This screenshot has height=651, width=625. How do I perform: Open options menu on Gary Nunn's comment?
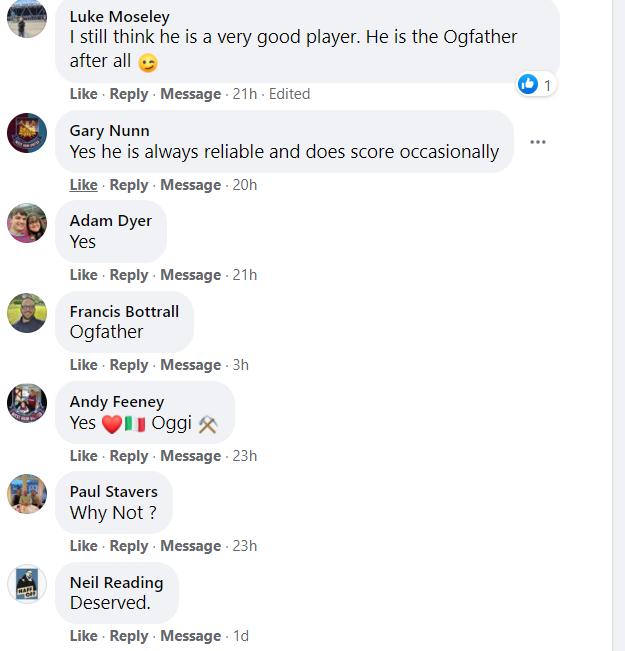pyautogui.click(x=537, y=142)
